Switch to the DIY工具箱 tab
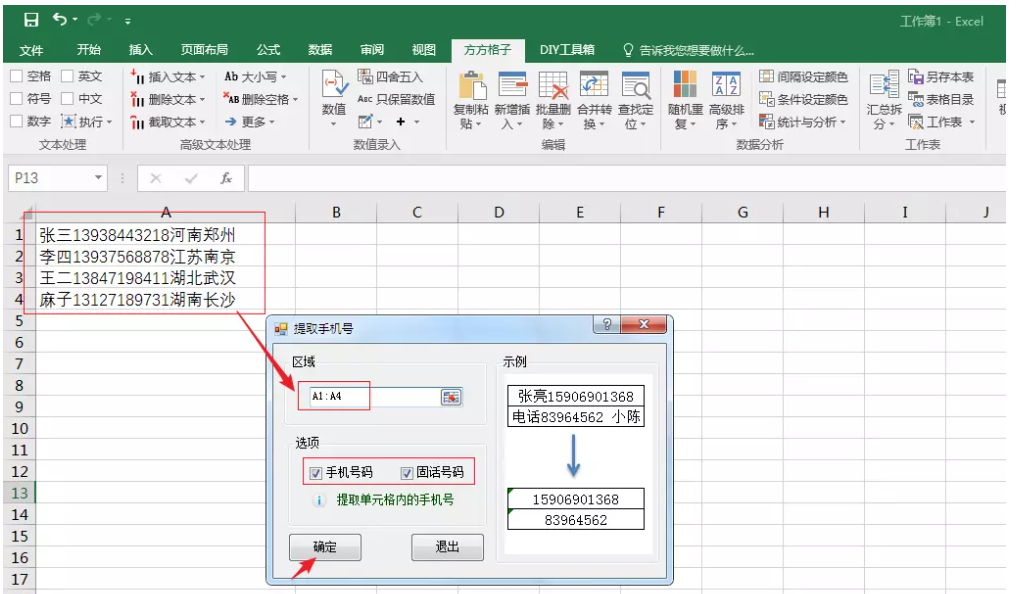 [x=567, y=50]
